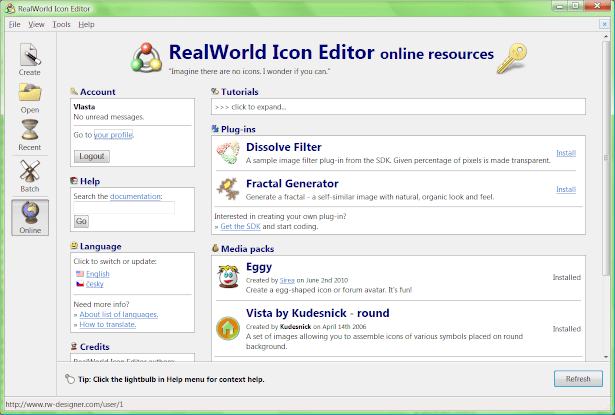This screenshot has height=415, width=615.
Task: Click the Eggy media pack icon
Action: pos(228,277)
